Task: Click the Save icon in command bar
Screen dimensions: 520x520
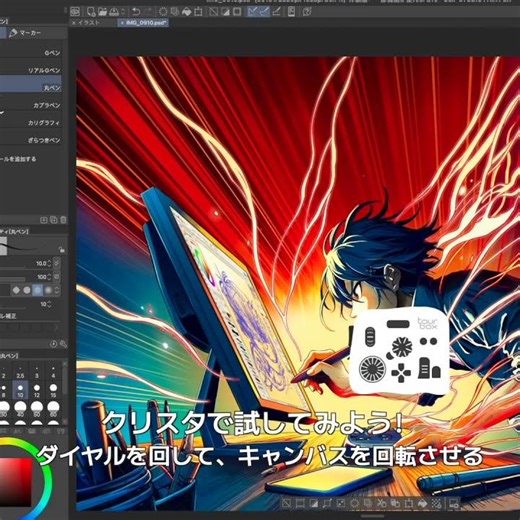Action: click(114, 12)
